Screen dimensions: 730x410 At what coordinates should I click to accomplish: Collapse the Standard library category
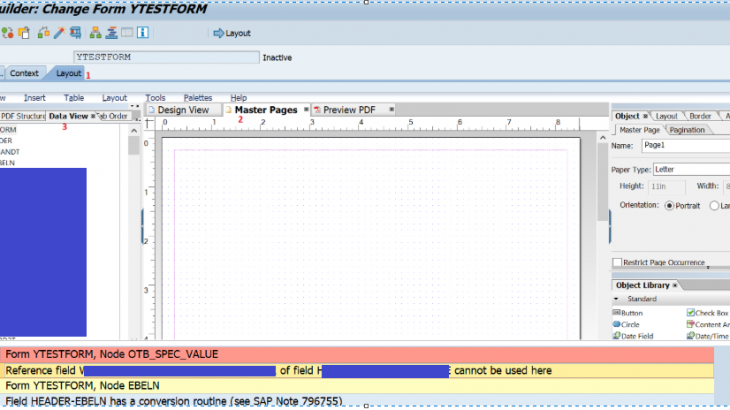coord(616,299)
